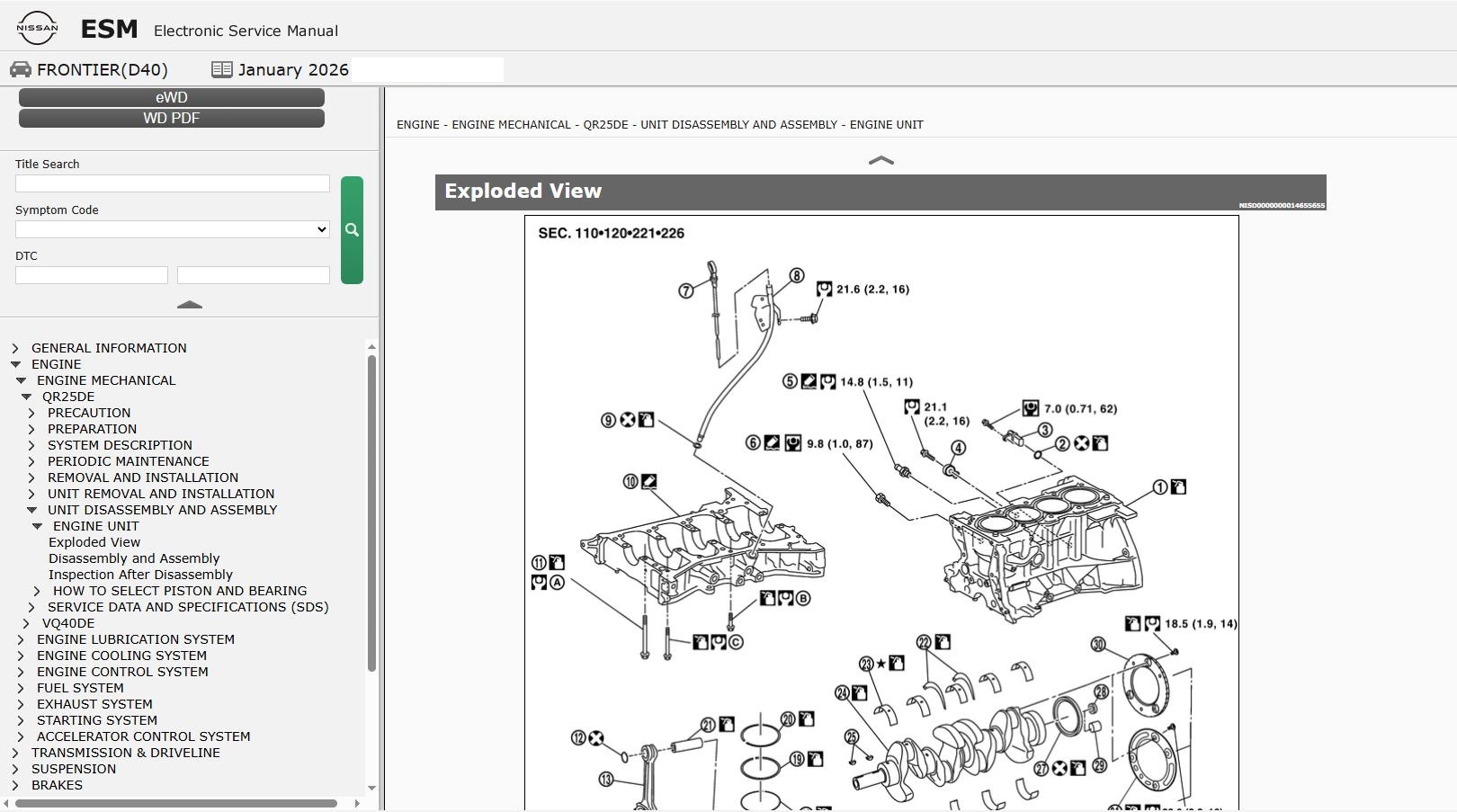
Task: Select ENGINE CONTROL SYSTEM tree item
Action: point(122,672)
